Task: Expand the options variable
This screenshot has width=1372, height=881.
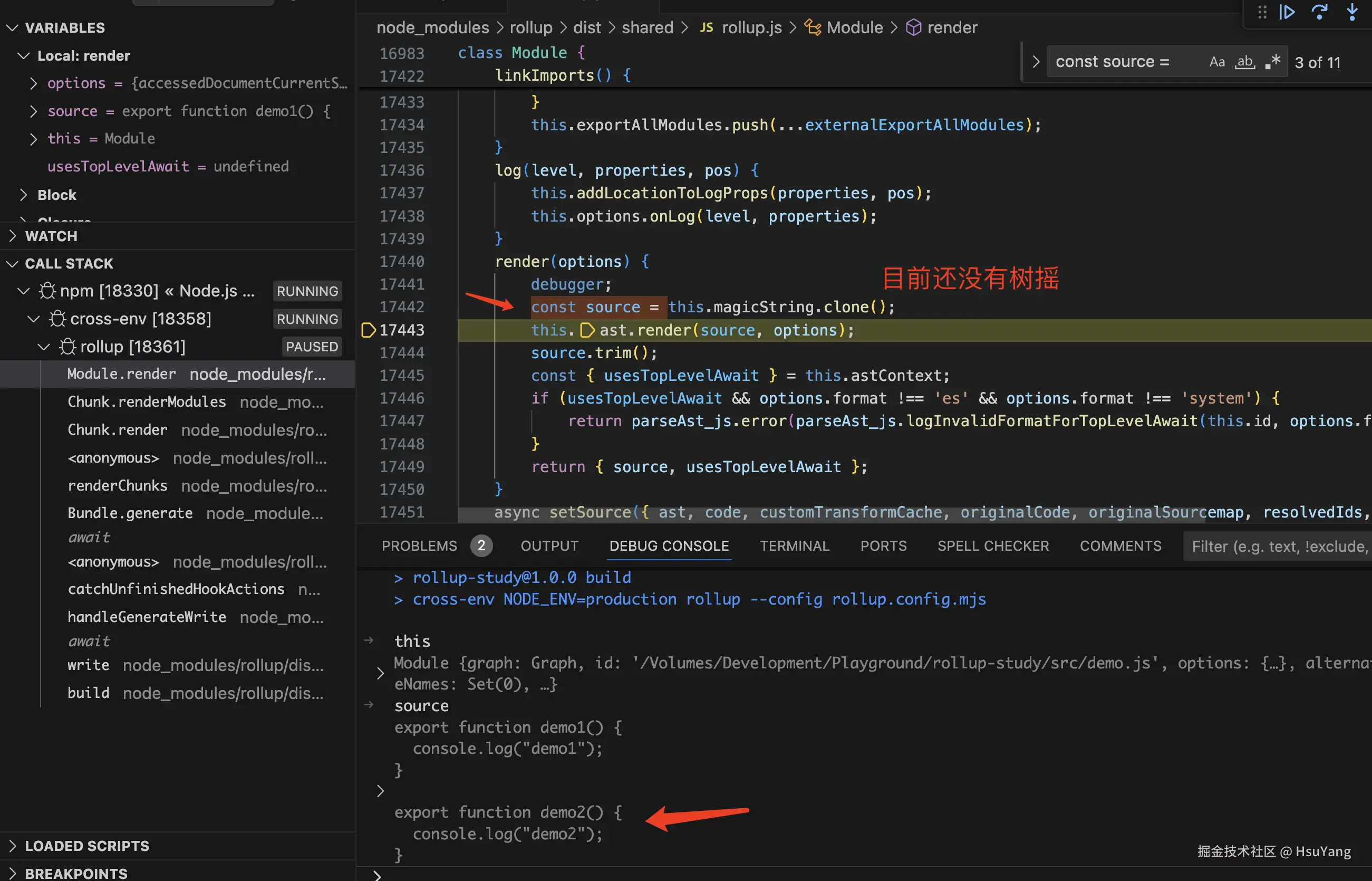Action: (34, 83)
